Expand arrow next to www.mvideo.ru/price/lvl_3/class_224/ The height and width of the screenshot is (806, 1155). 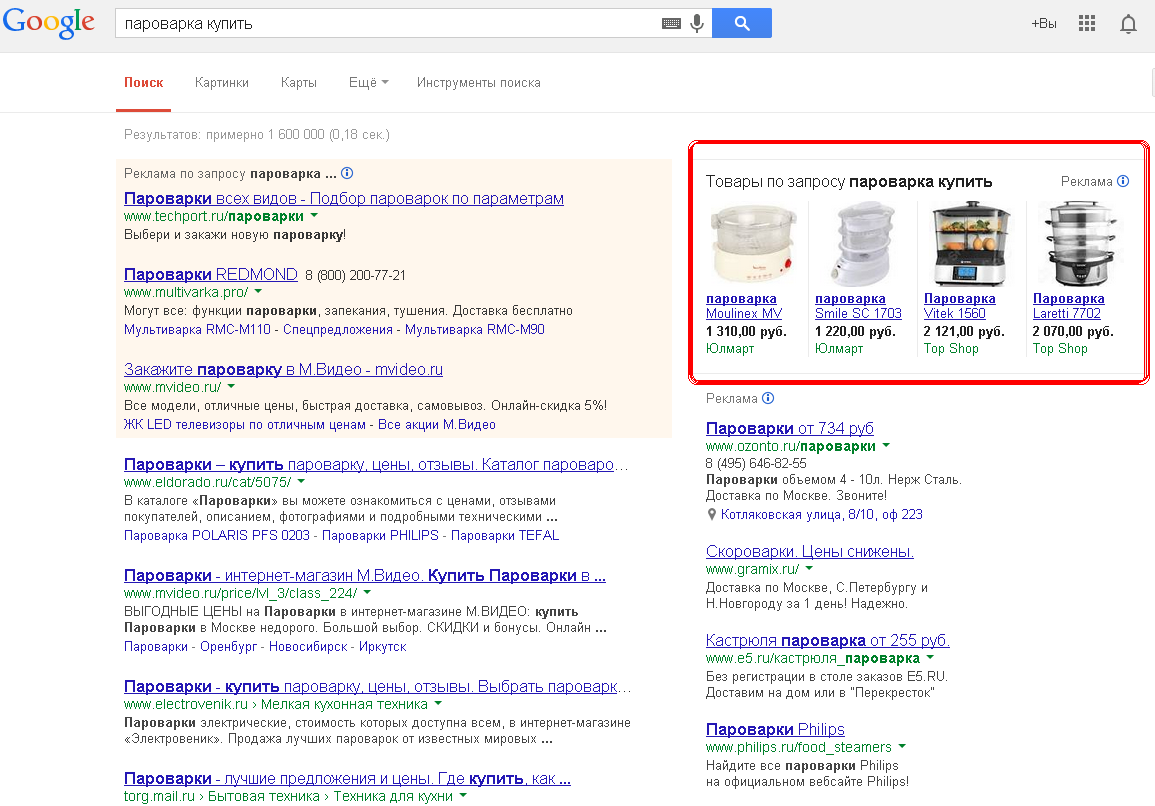(x=368, y=593)
